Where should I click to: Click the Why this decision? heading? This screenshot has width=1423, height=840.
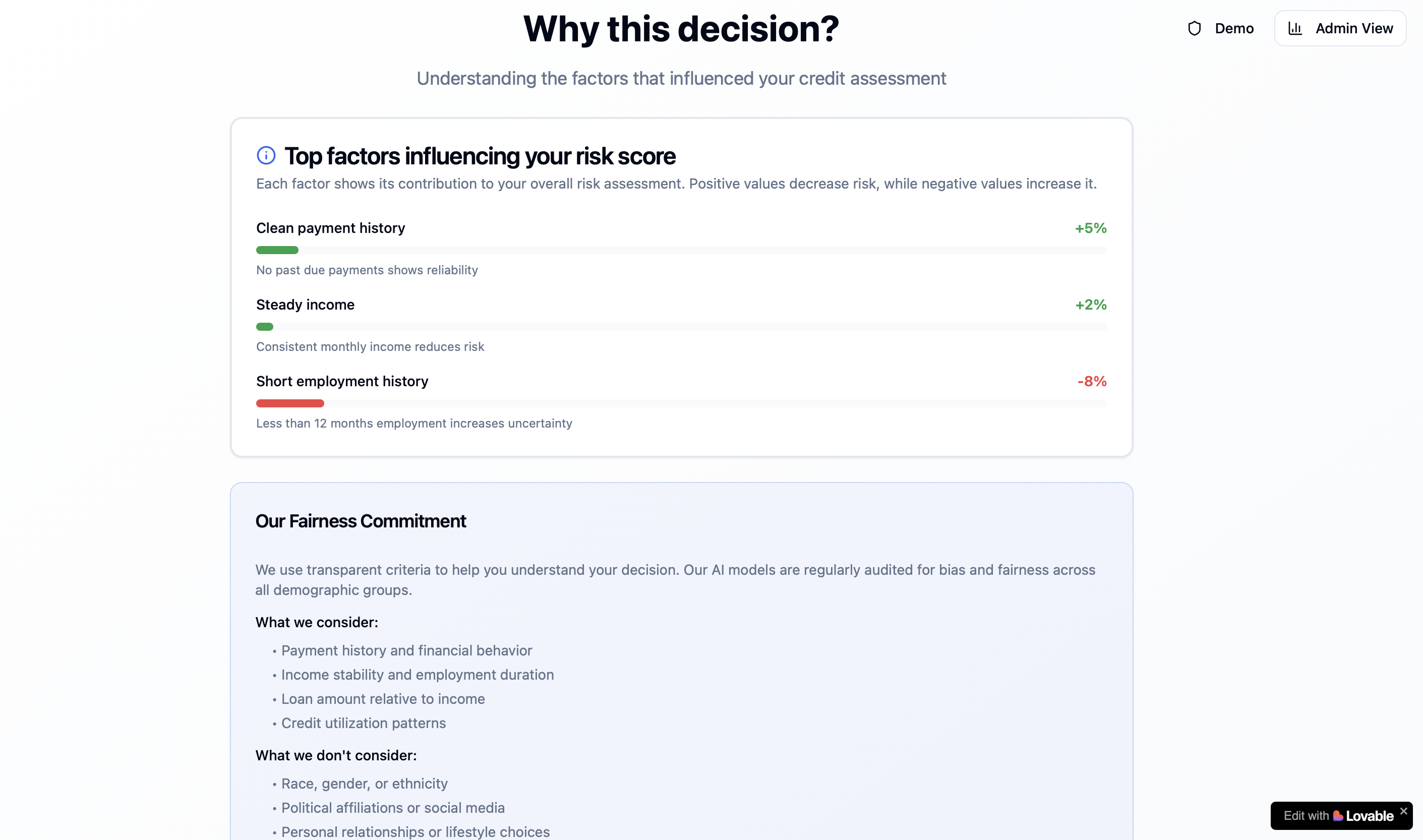(681, 28)
